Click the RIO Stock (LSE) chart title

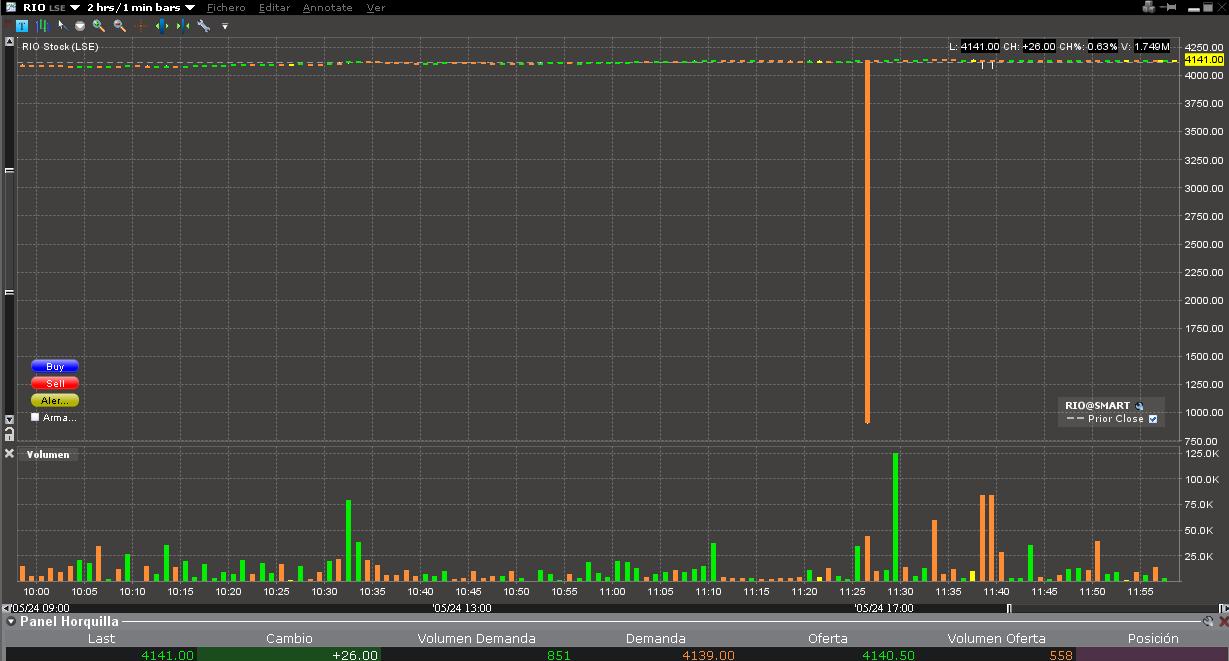tap(60, 46)
